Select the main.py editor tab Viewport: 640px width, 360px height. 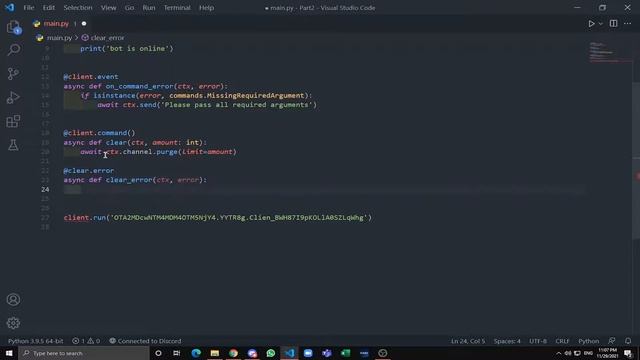56,24
